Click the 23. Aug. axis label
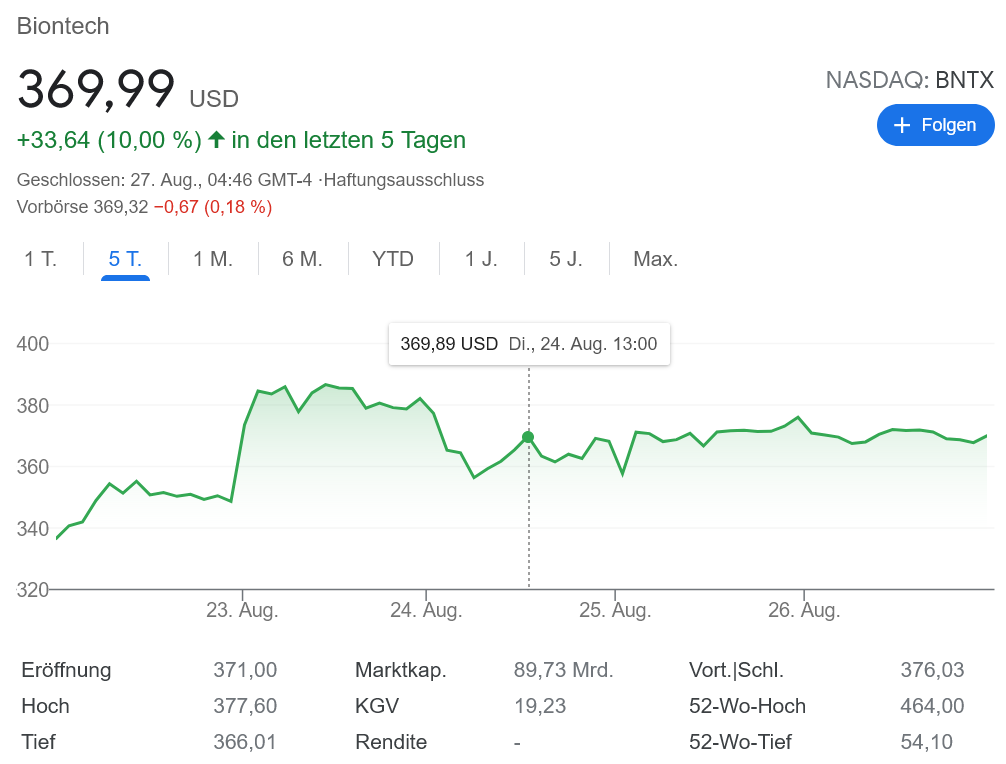Screen dimensions: 1006x764 (242, 610)
